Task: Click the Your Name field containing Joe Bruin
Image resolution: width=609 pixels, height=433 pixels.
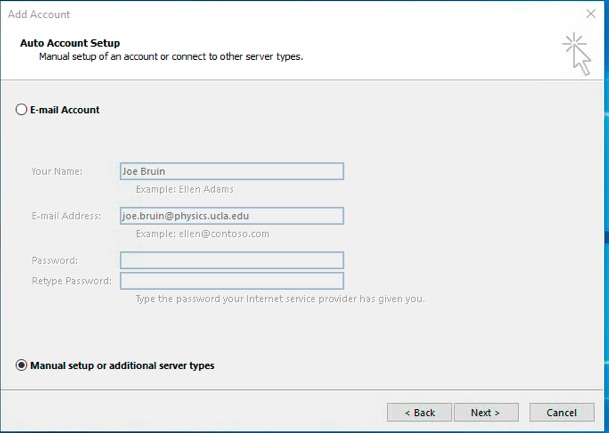Action: [x=232, y=171]
